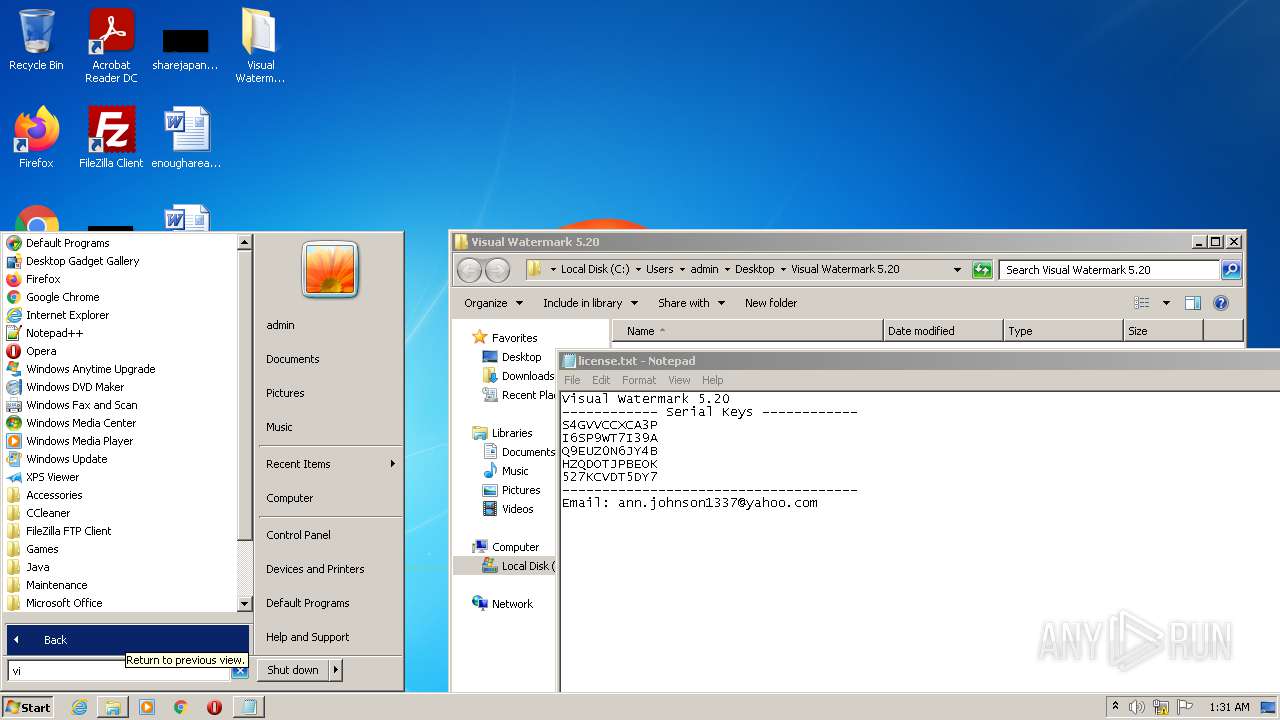This screenshot has width=1280, height=720.
Task: Open Recent Items submenu in Start menu
Action: point(330,464)
